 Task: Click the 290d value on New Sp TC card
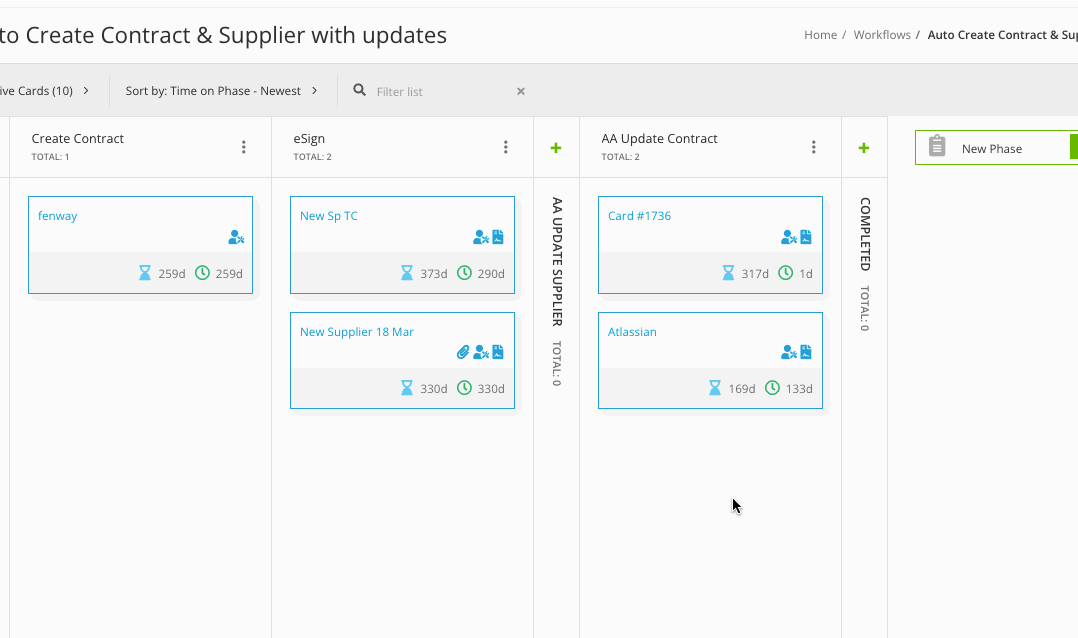[x=491, y=274]
